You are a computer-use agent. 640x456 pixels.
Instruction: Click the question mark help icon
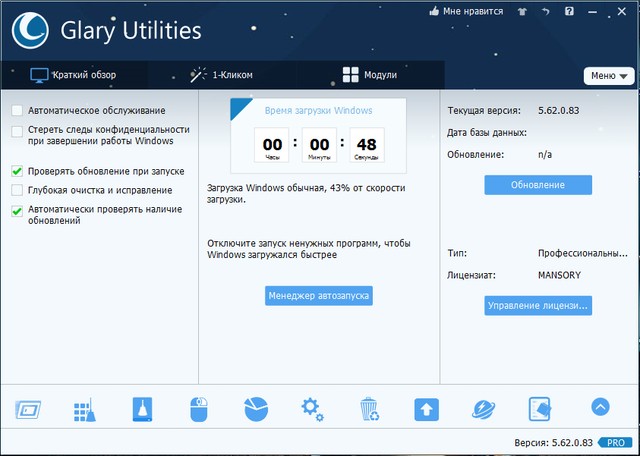(570, 12)
